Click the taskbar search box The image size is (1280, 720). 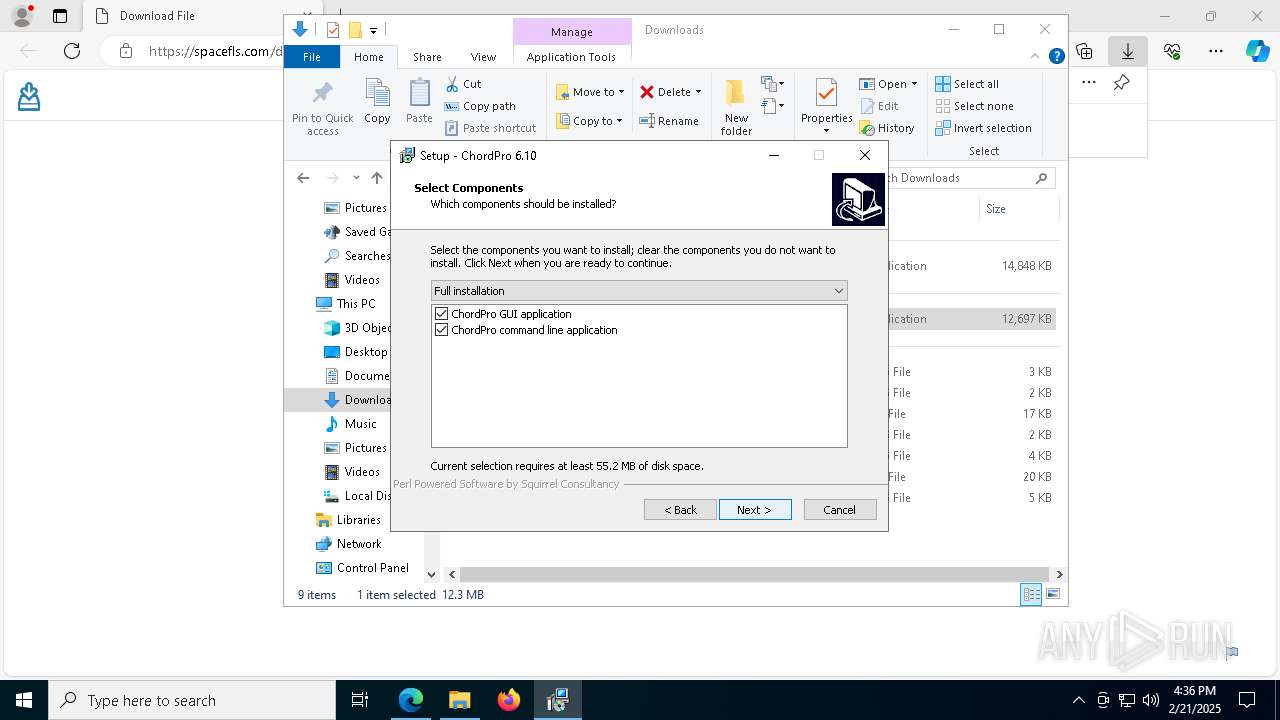192,701
